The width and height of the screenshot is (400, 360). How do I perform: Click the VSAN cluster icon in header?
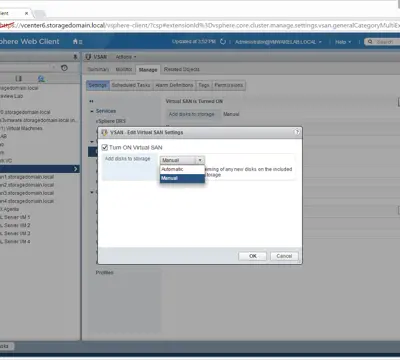point(88,57)
